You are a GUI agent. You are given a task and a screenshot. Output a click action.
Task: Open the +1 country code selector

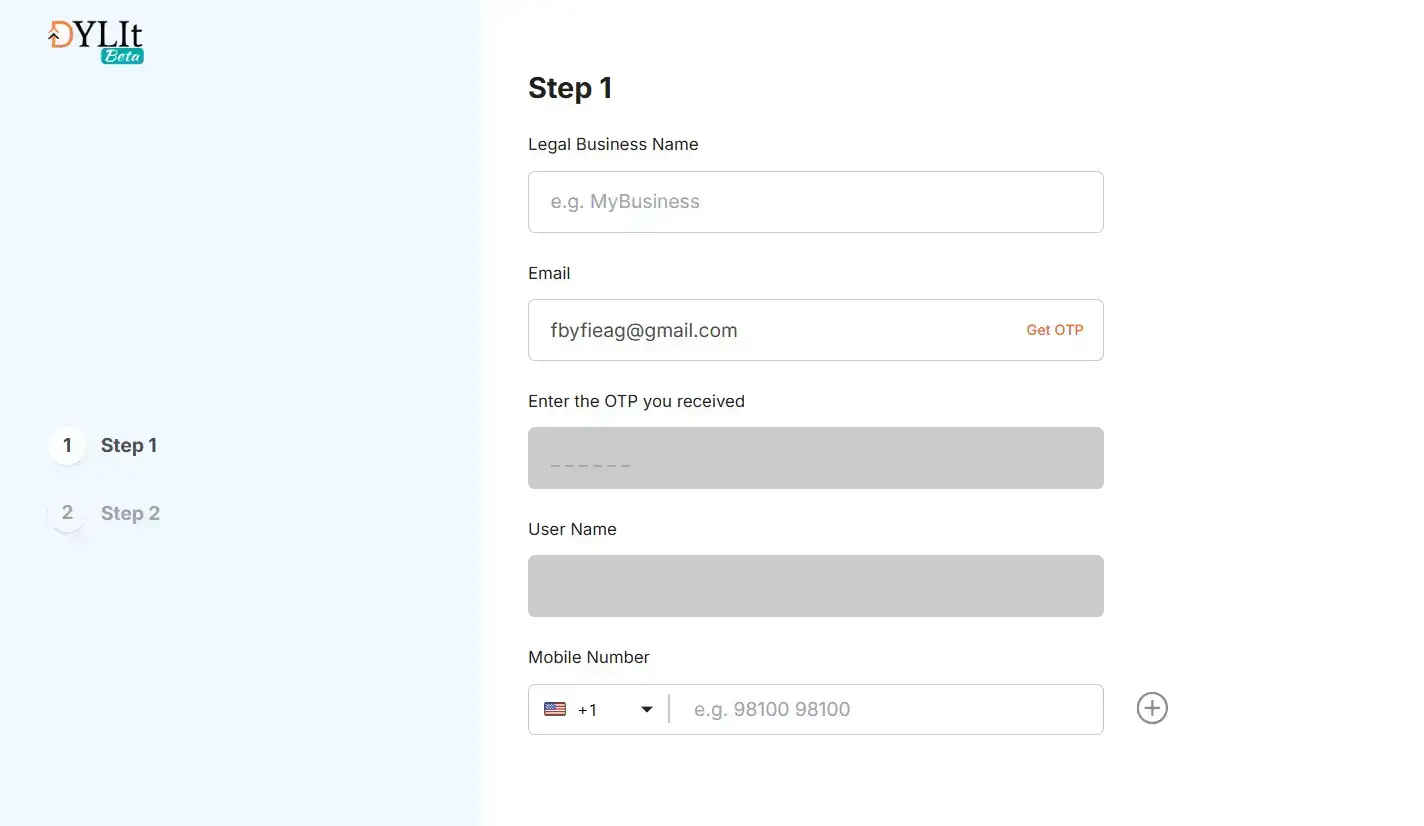tap(588, 710)
